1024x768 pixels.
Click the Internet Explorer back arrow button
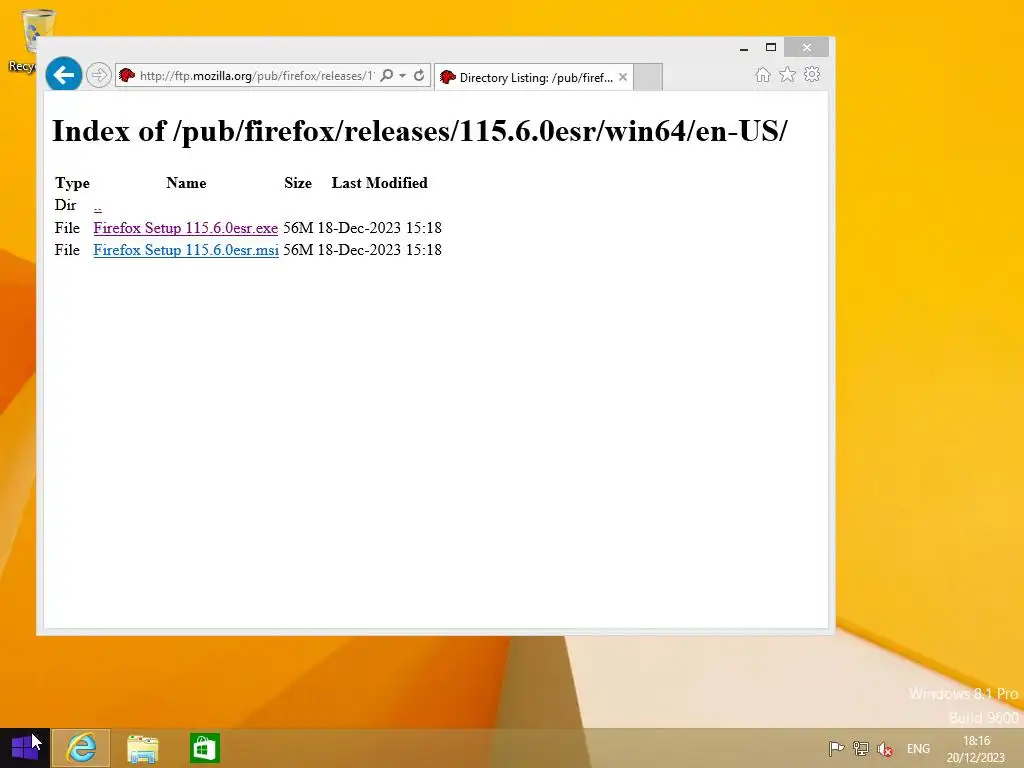(x=63, y=75)
